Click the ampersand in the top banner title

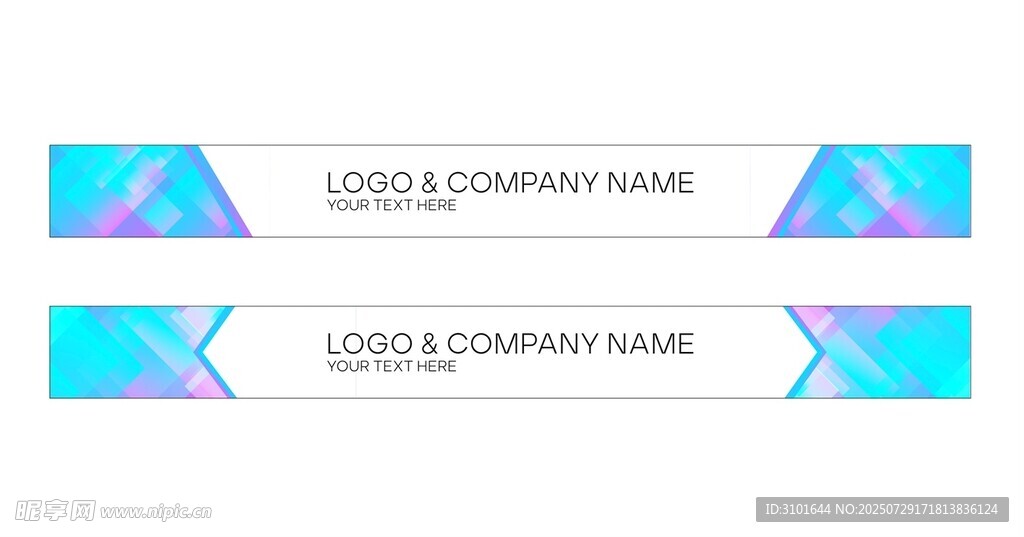(429, 183)
